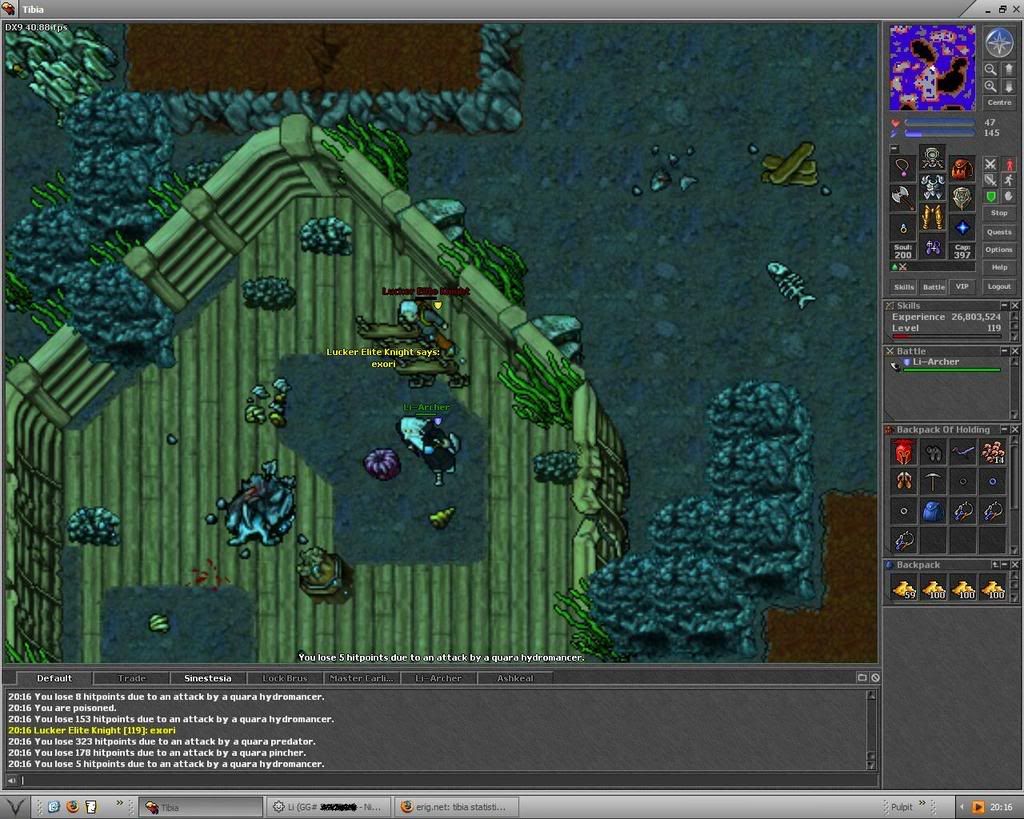Select the axe in weapon slot
Screen dimensions: 1024x819
point(903,198)
